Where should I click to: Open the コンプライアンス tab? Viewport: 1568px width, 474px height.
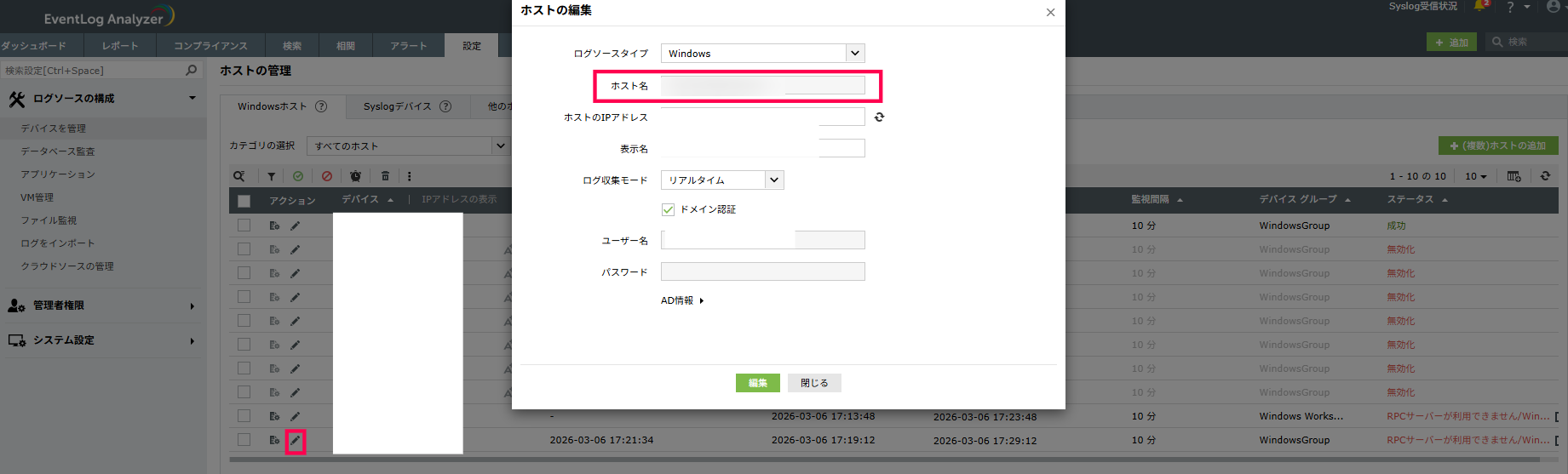[x=210, y=46]
